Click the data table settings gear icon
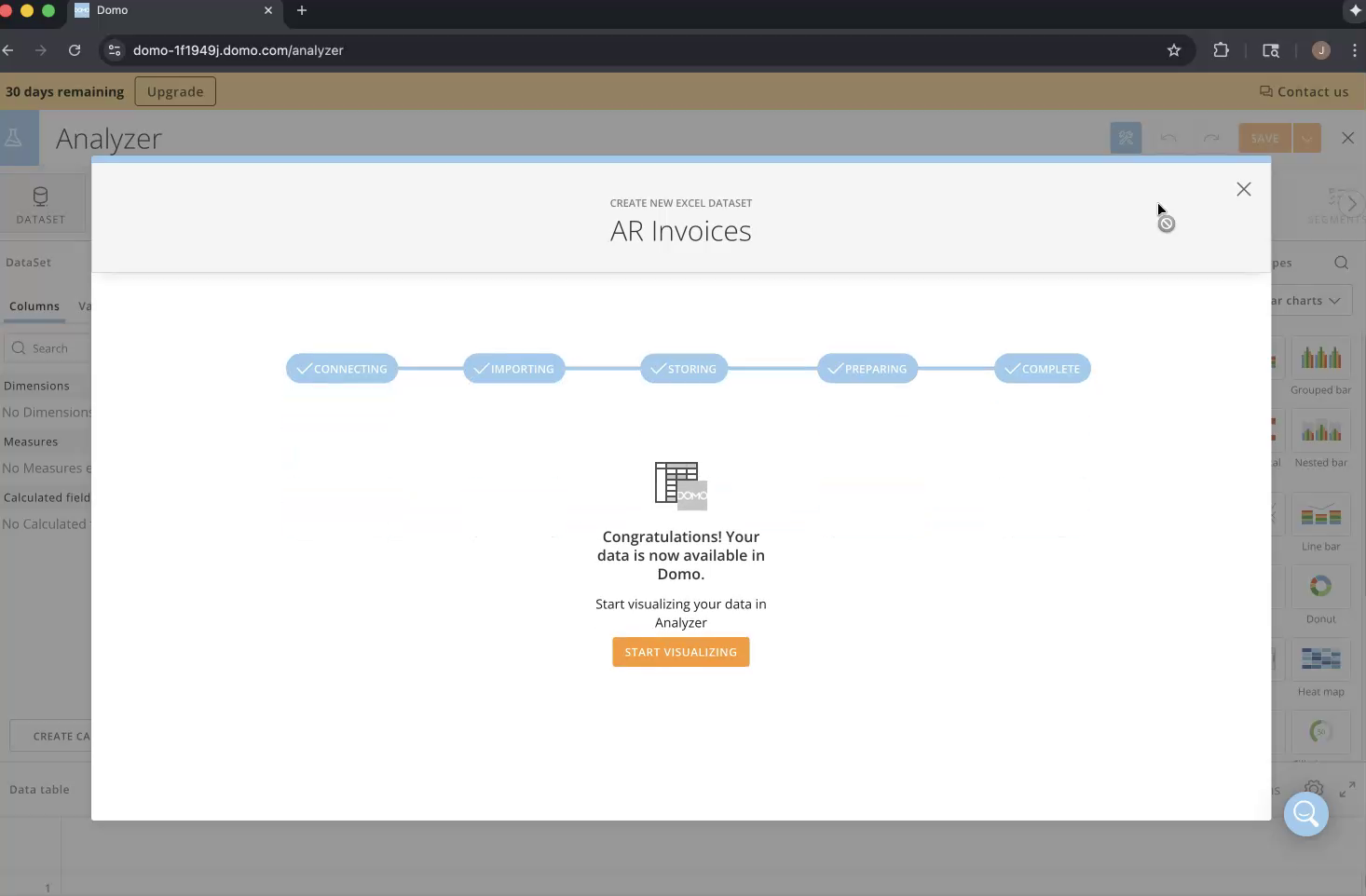 coord(1313,789)
